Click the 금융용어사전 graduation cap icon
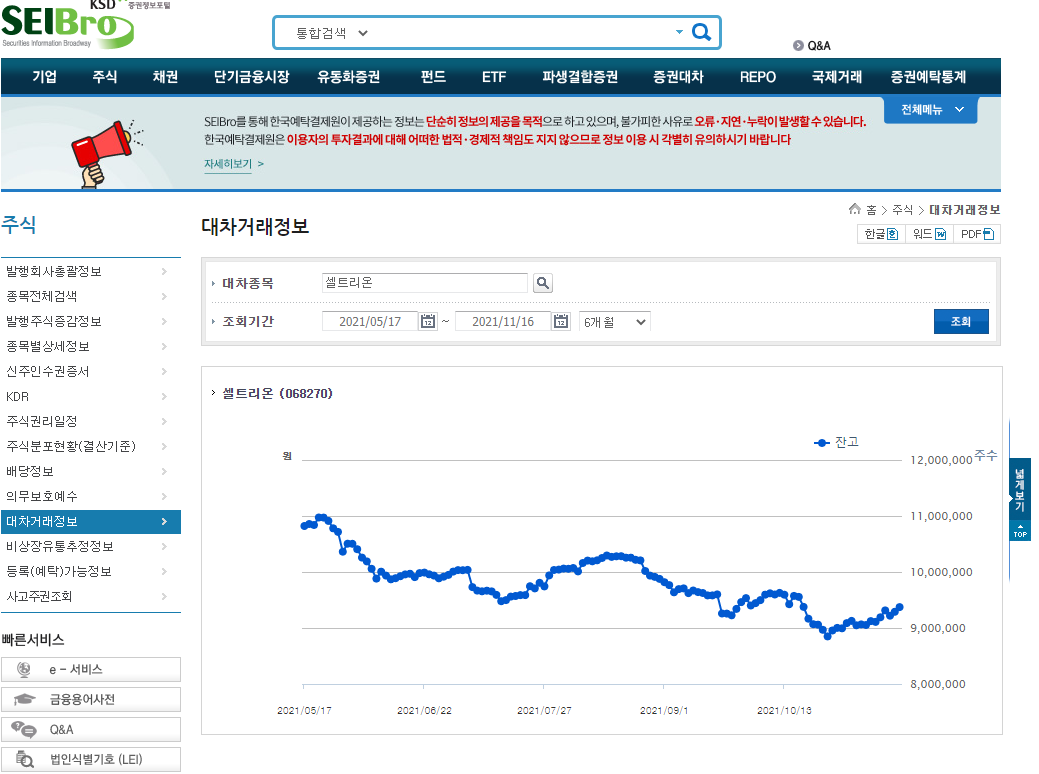 click(25, 699)
